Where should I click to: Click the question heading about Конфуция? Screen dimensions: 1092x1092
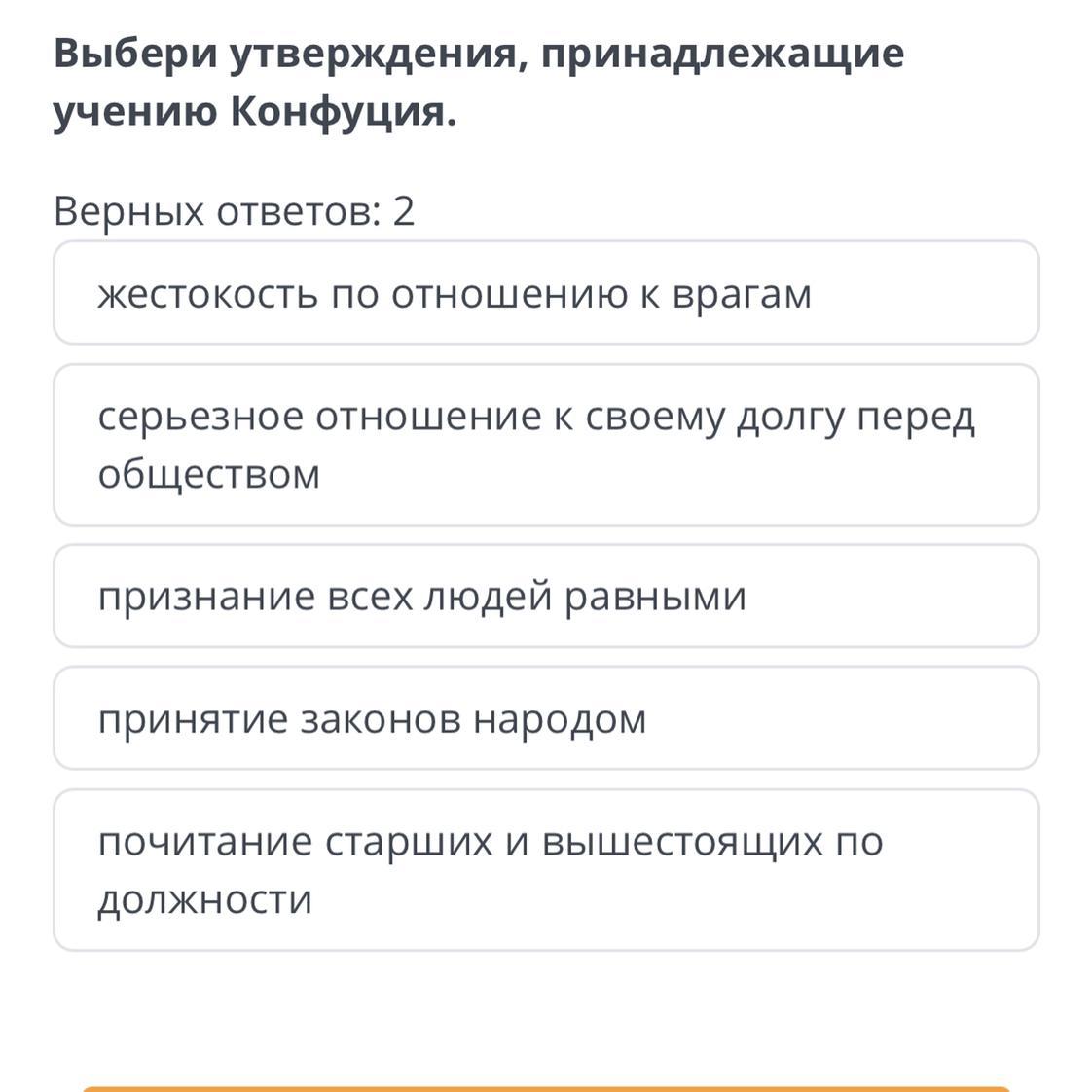click(x=478, y=83)
